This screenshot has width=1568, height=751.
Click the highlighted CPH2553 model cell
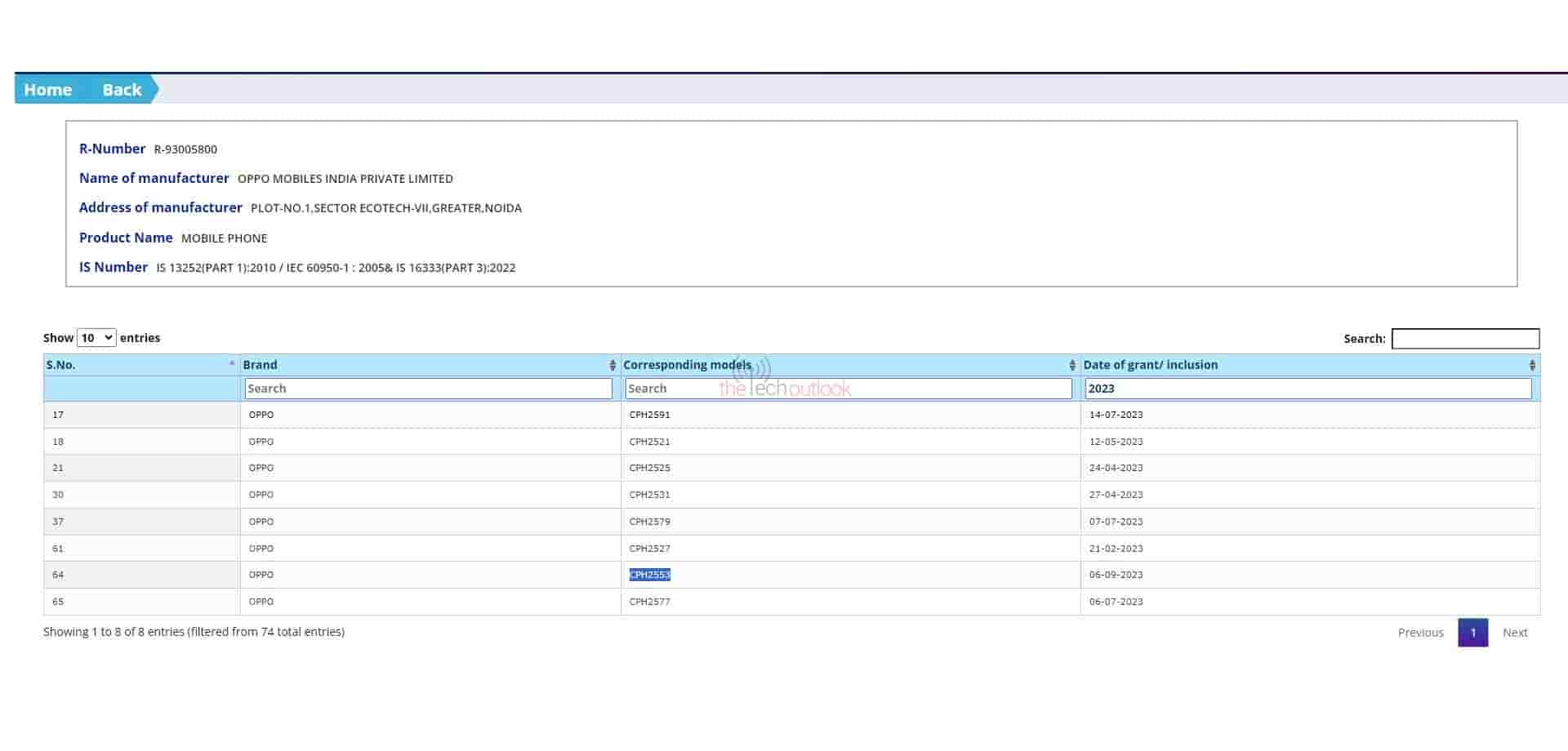(x=649, y=575)
